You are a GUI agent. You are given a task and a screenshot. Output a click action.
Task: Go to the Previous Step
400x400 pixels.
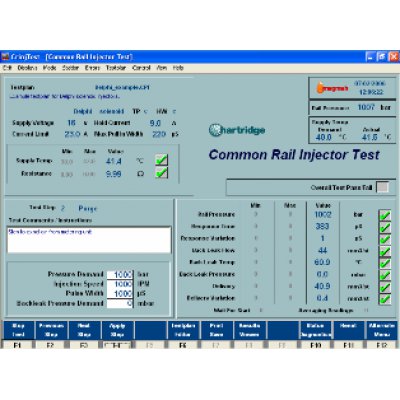pos(51,330)
